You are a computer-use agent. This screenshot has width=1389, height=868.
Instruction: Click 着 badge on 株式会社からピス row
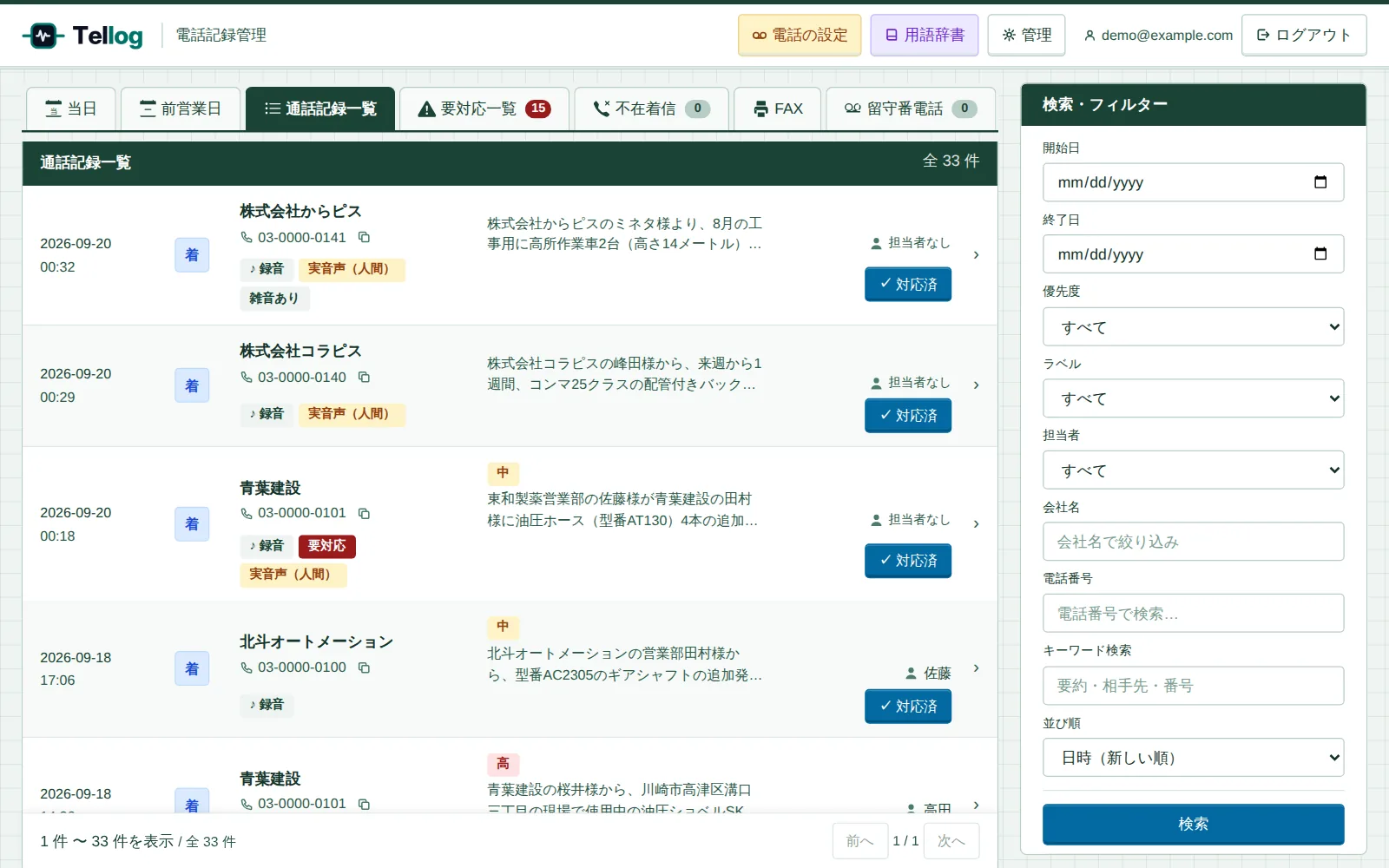click(x=192, y=255)
